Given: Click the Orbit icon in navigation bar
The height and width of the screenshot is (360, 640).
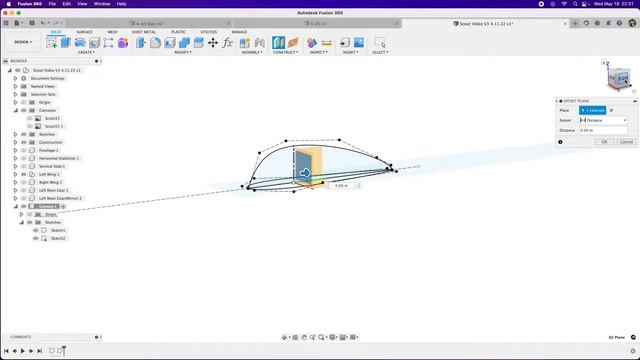Looking at the screenshot, I should pos(284,337).
